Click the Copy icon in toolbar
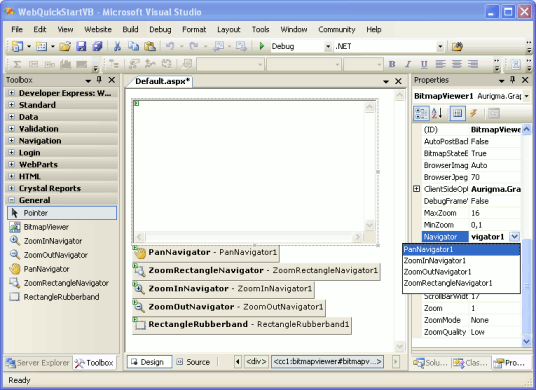 tap(133, 46)
